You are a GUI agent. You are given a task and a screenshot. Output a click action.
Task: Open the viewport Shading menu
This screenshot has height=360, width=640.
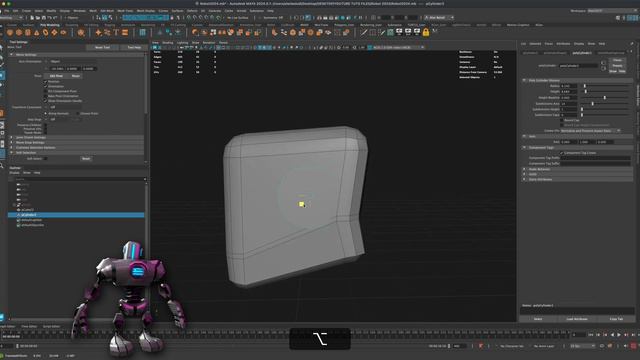pyautogui.click(x=167, y=42)
